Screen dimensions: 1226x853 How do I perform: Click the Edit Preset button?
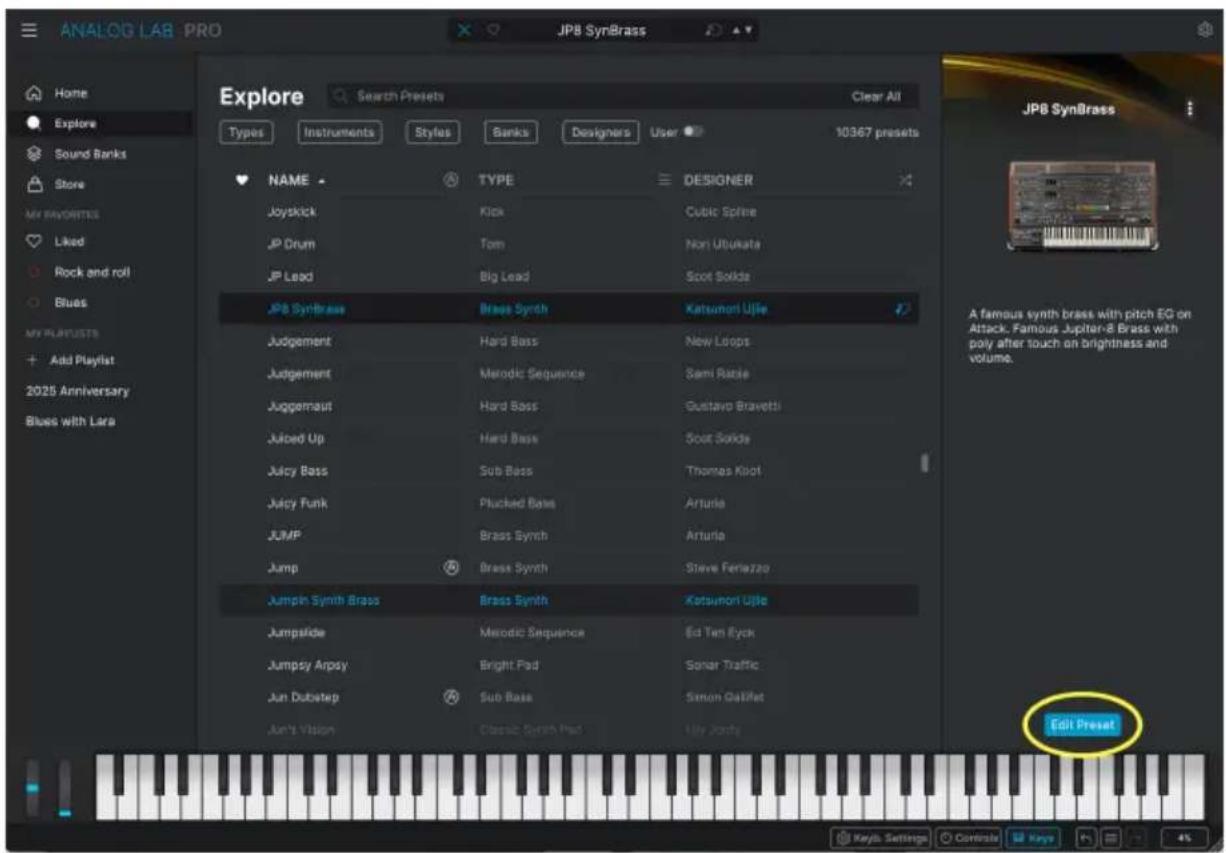pos(1081,725)
